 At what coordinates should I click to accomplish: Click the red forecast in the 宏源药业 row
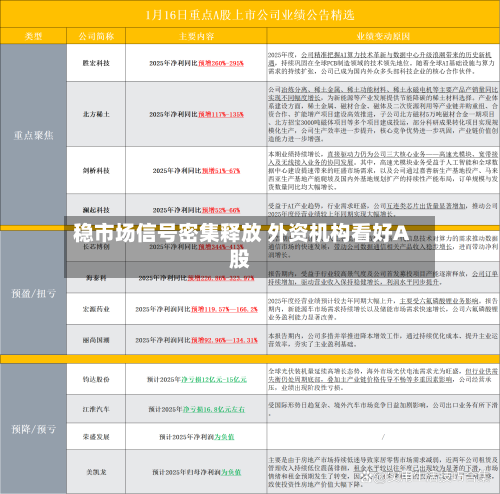click(224, 309)
